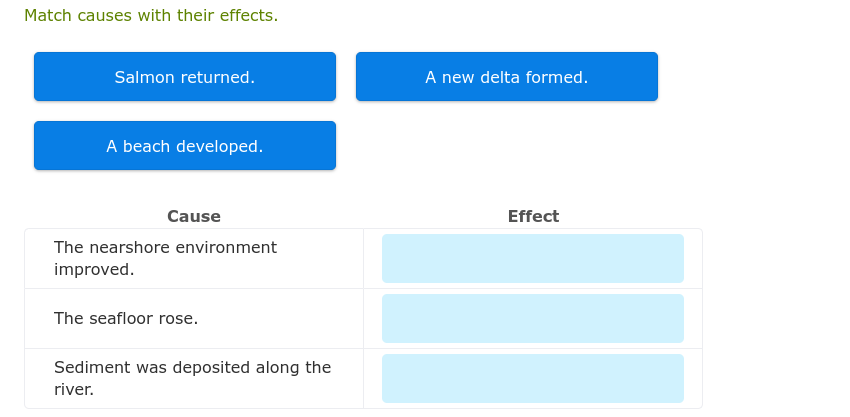850x417 pixels.
Task: Click the empty effect slot beside nearshore environment
Action: click(532, 258)
